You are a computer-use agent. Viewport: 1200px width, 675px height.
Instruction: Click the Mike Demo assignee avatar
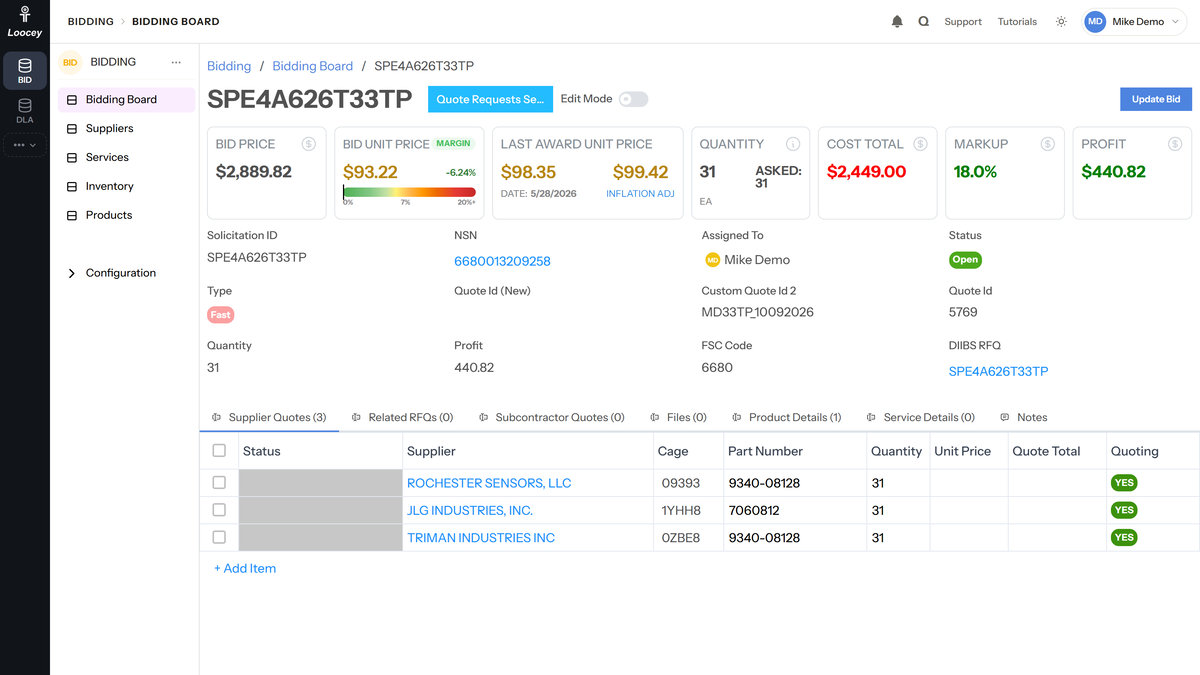pyautogui.click(x=713, y=260)
